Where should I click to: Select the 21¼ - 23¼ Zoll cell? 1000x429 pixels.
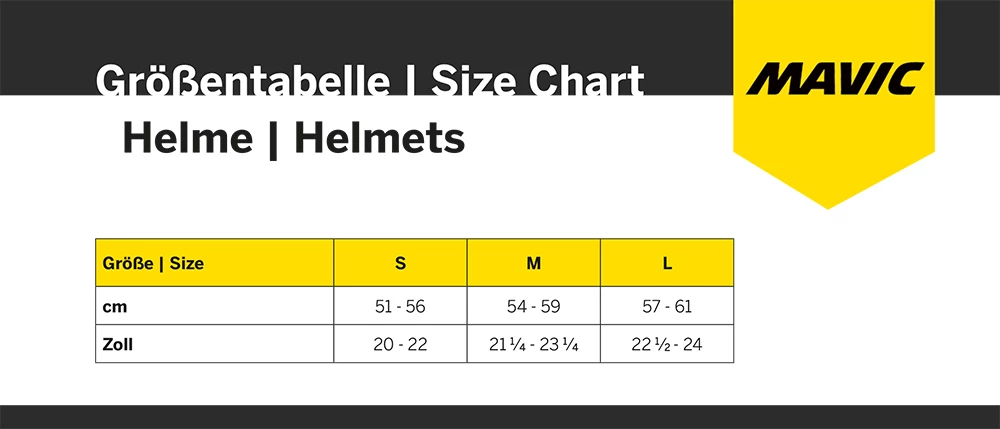pos(534,345)
